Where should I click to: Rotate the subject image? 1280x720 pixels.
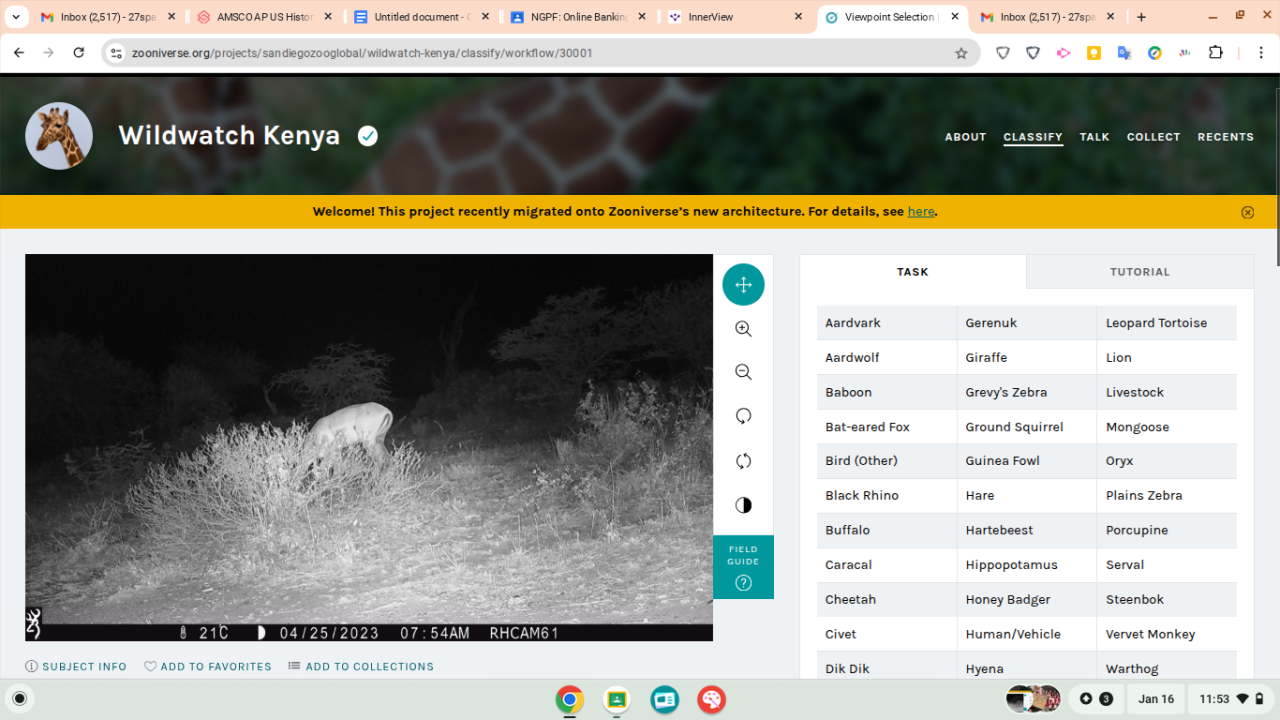click(x=743, y=416)
